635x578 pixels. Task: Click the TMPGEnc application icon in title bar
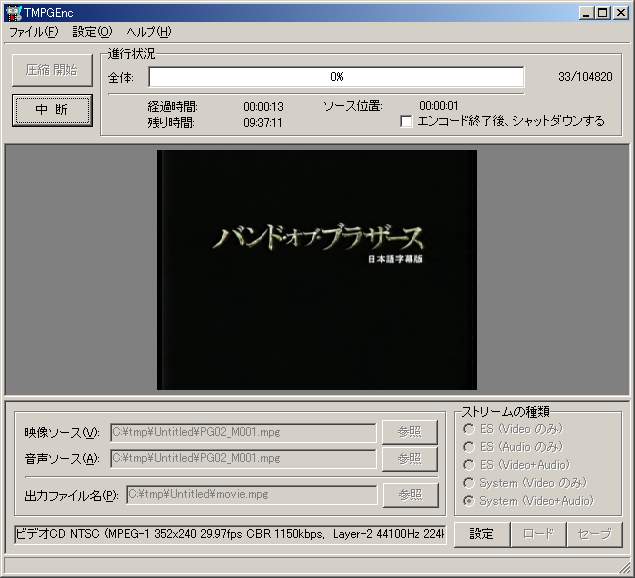(13, 13)
